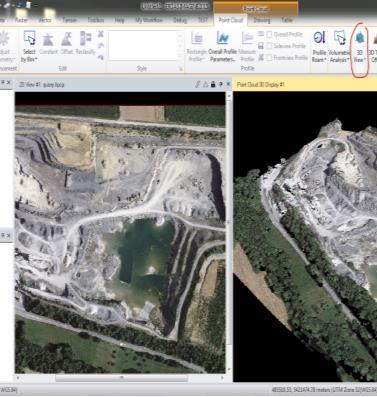The width and height of the screenshot is (377, 397).
Task: Switch to the Raster tab
Action: 21,20
